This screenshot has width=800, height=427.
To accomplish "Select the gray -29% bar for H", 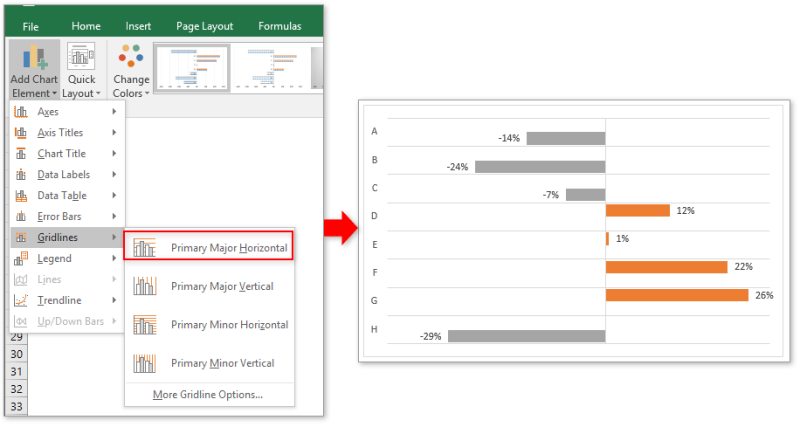I will (527, 336).
